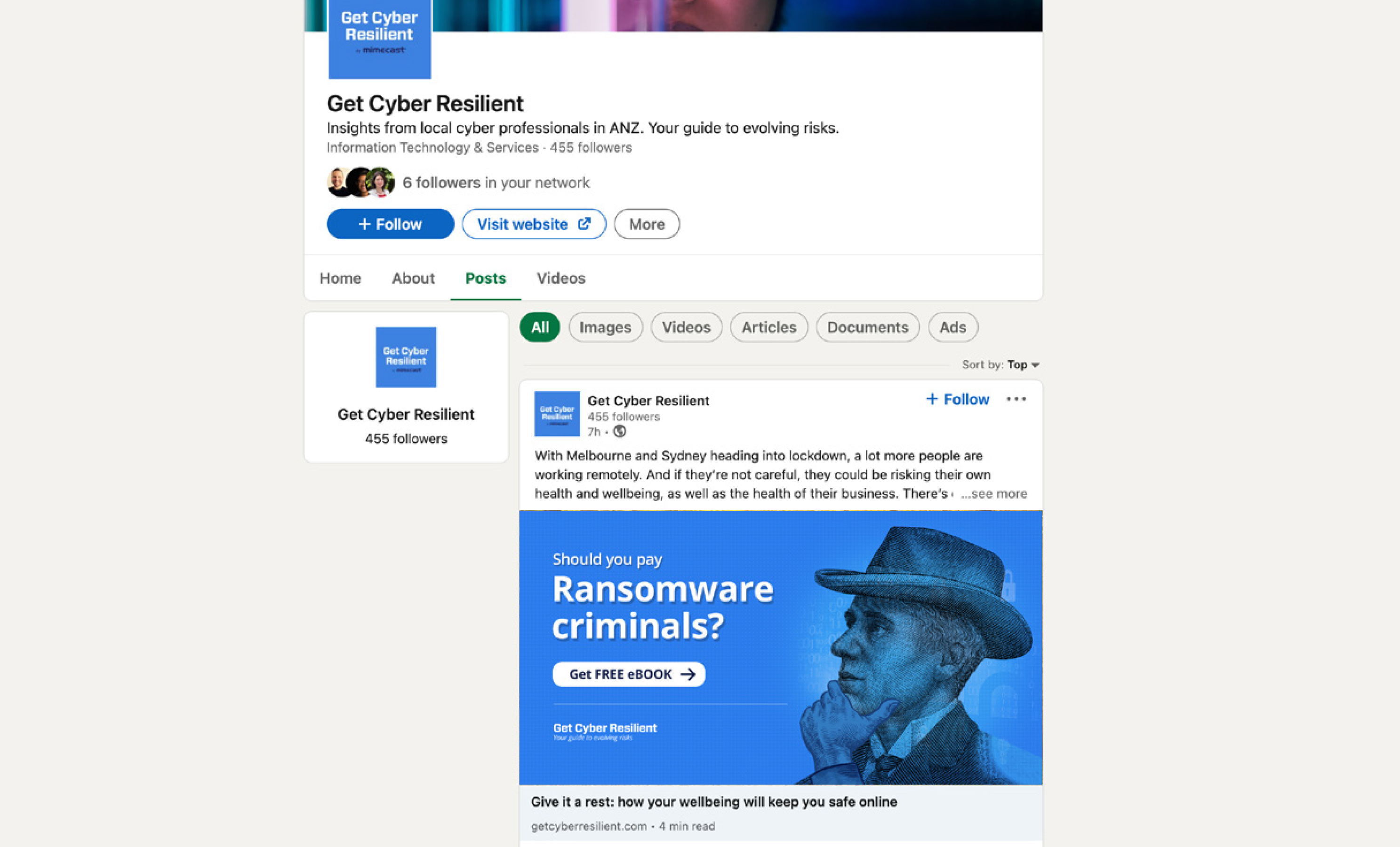The width and height of the screenshot is (1400, 847).
Task: Click the follower avatar photos
Action: (361, 183)
